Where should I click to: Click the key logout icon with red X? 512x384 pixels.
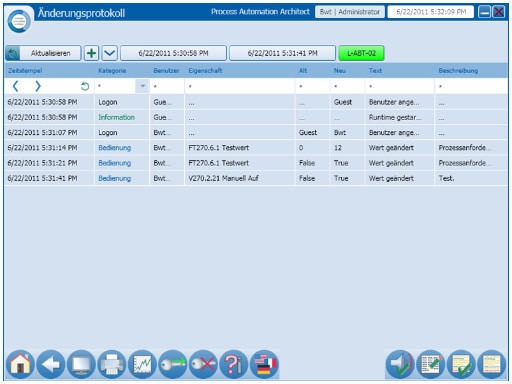(x=203, y=364)
